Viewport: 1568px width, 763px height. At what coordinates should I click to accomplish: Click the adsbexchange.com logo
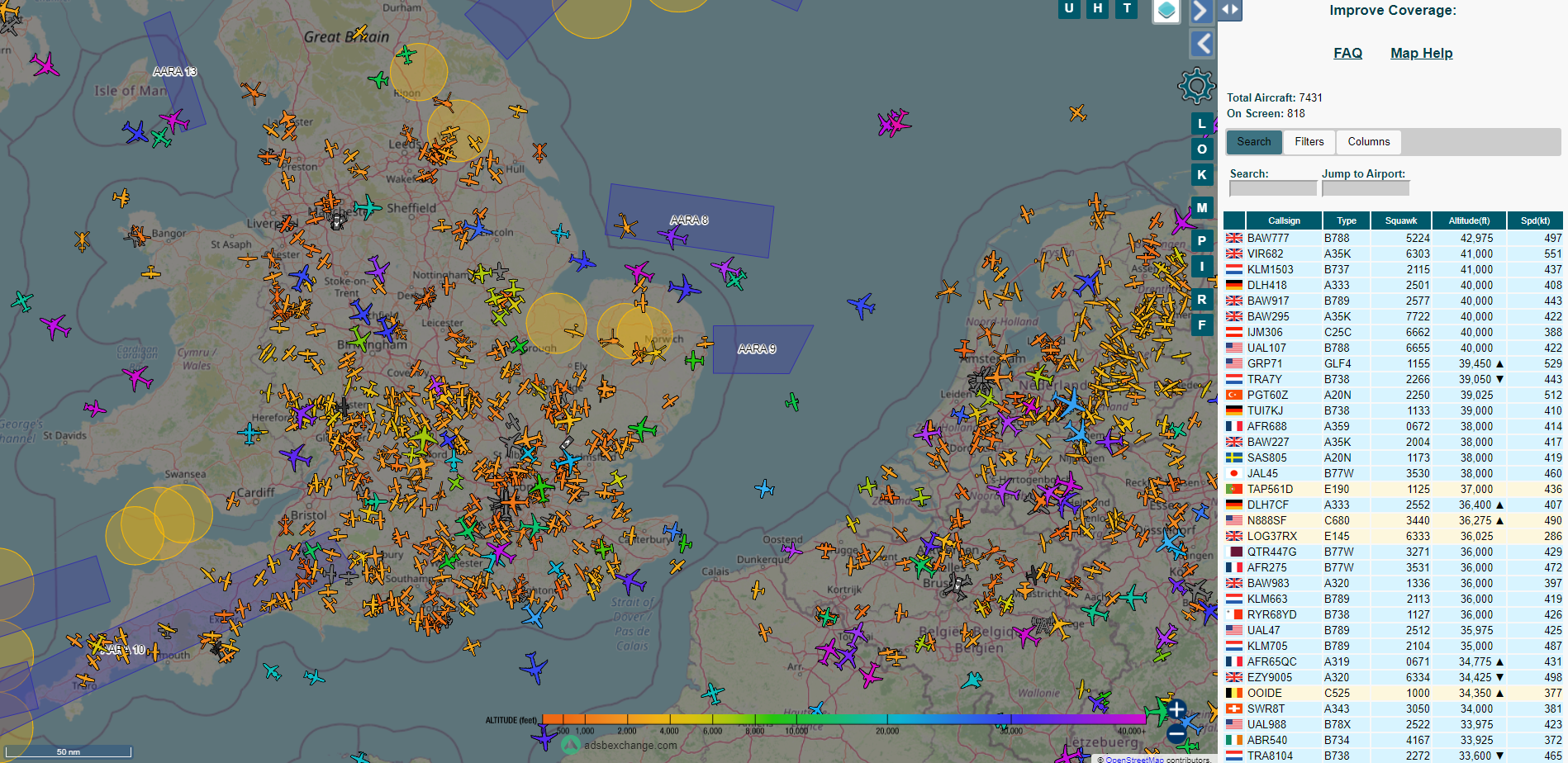(x=620, y=745)
